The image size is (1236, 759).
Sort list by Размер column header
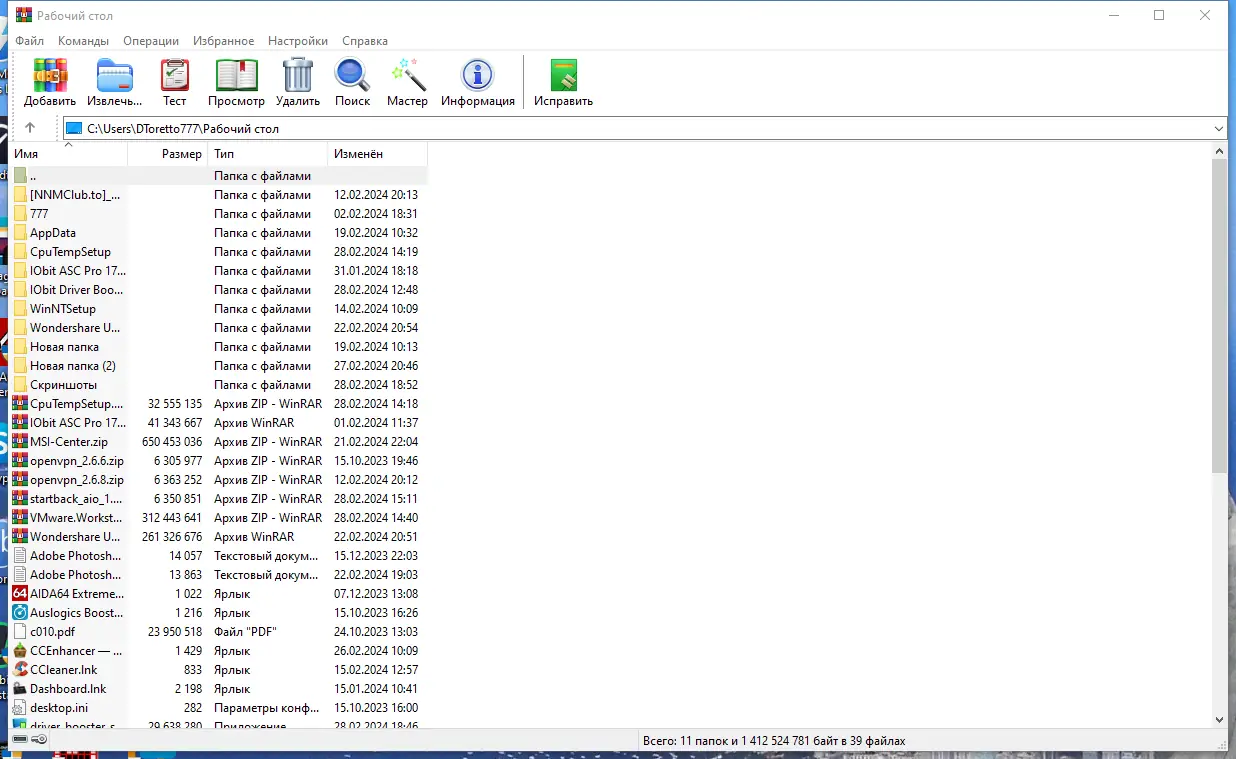(x=168, y=154)
